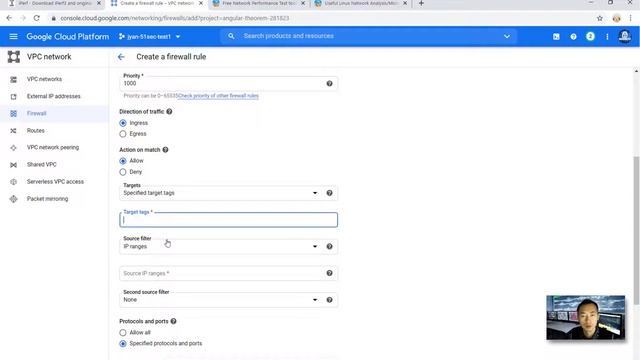Open Shared VPC in the sidebar
This screenshot has height=360, width=640.
[x=42, y=164]
